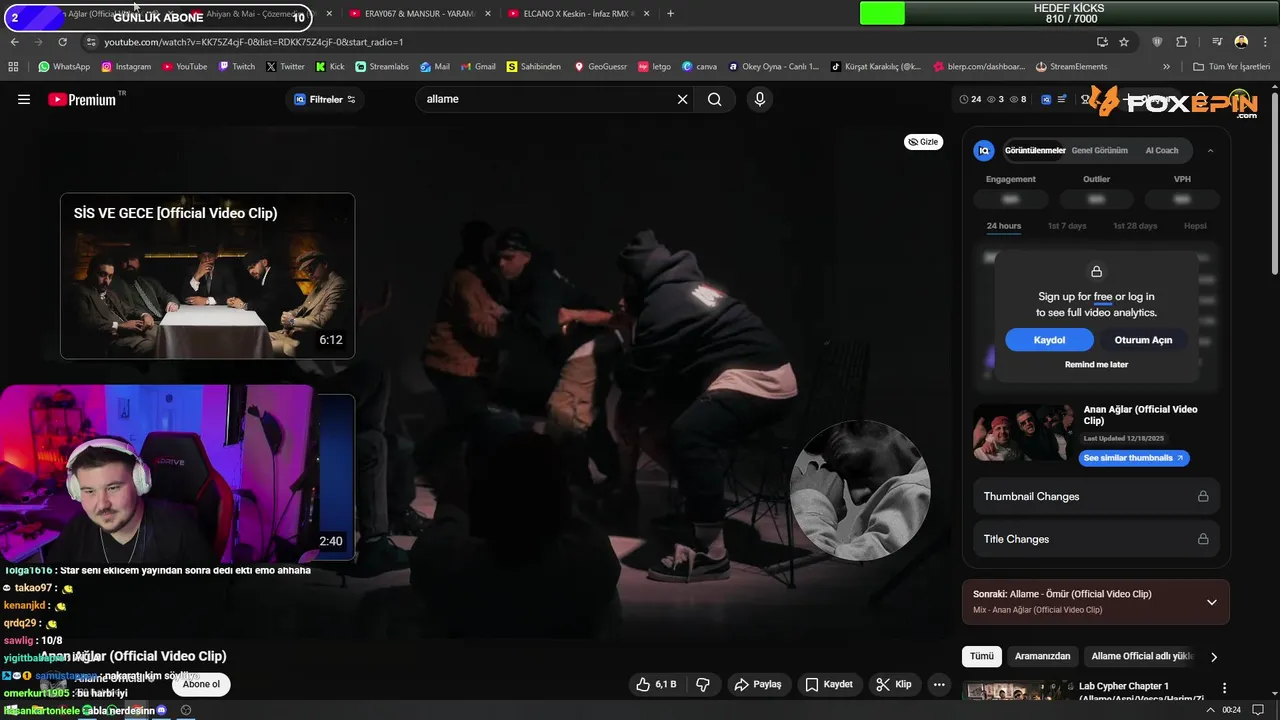This screenshot has width=1280, height=720.
Task: Click See similar thumbnails button
Action: [x=1134, y=458]
